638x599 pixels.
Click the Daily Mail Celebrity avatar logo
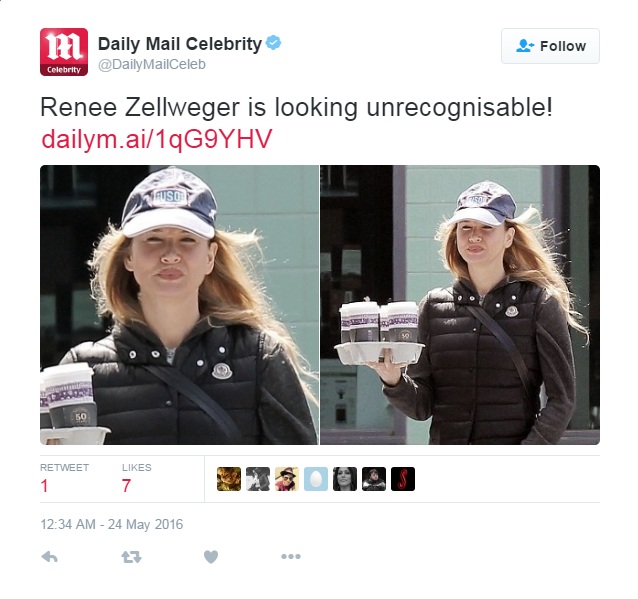pyautogui.click(x=64, y=52)
